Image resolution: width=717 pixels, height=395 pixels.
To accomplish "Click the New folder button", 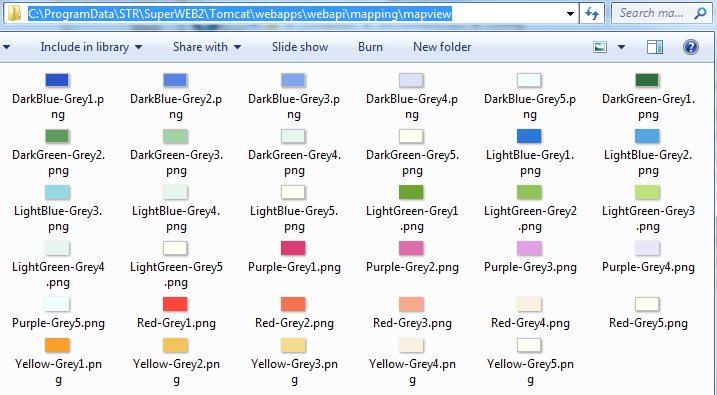I will [442, 47].
